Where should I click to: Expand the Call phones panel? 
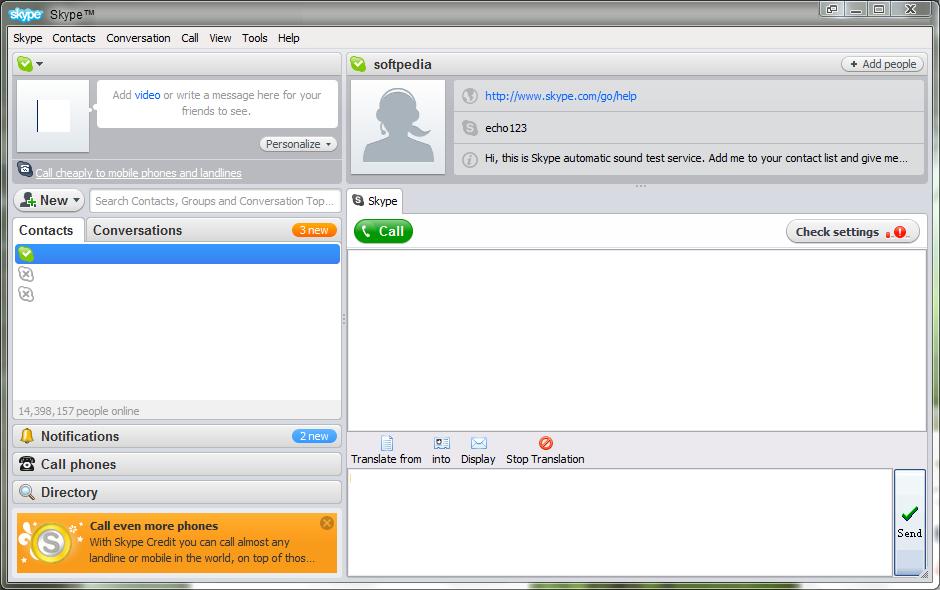point(177,464)
